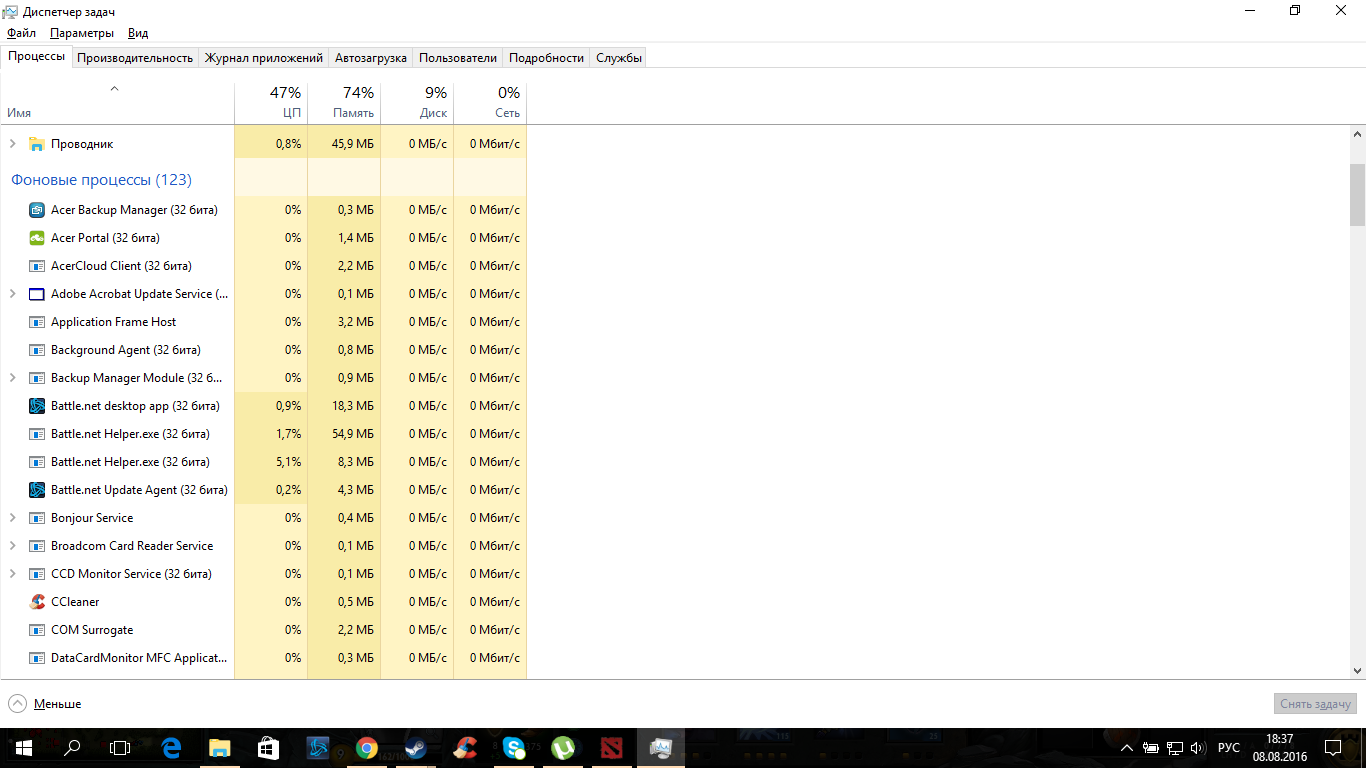The height and width of the screenshot is (768, 1366).
Task: Switch to the Подробности tab
Action: tap(546, 58)
